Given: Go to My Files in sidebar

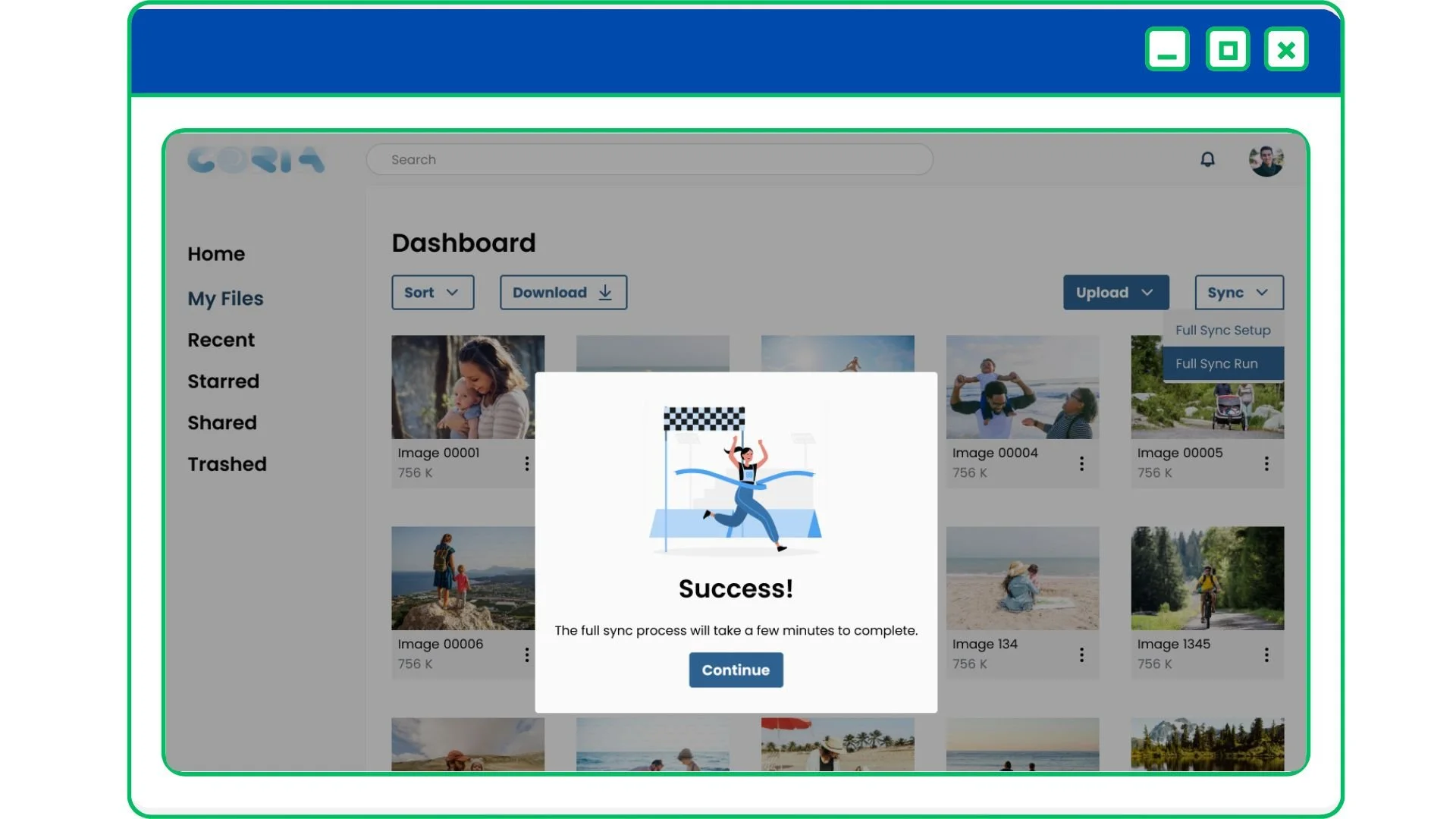Looking at the screenshot, I should coord(225,299).
